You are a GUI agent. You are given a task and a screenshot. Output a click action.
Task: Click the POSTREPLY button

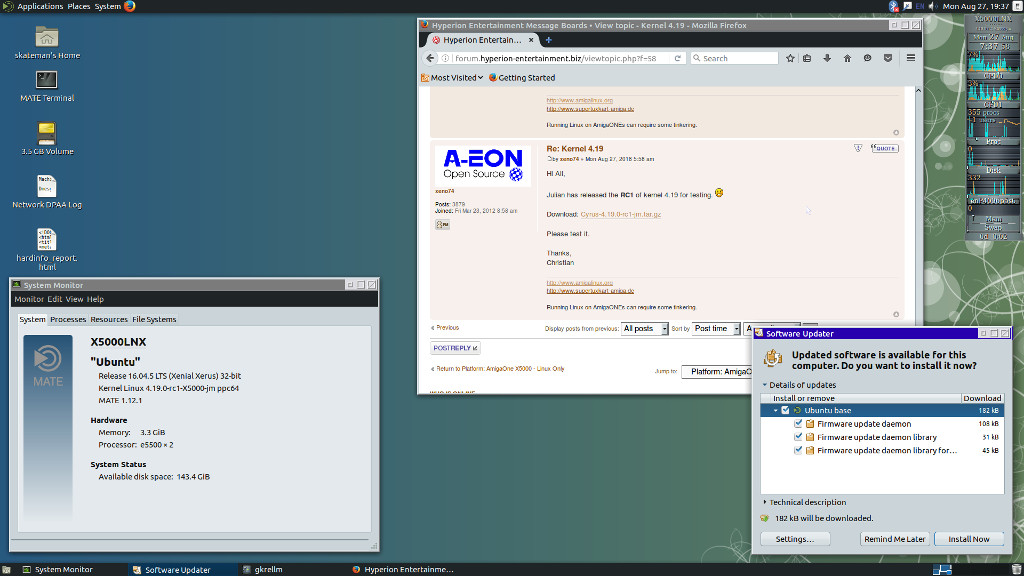pyautogui.click(x=455, y=348)
